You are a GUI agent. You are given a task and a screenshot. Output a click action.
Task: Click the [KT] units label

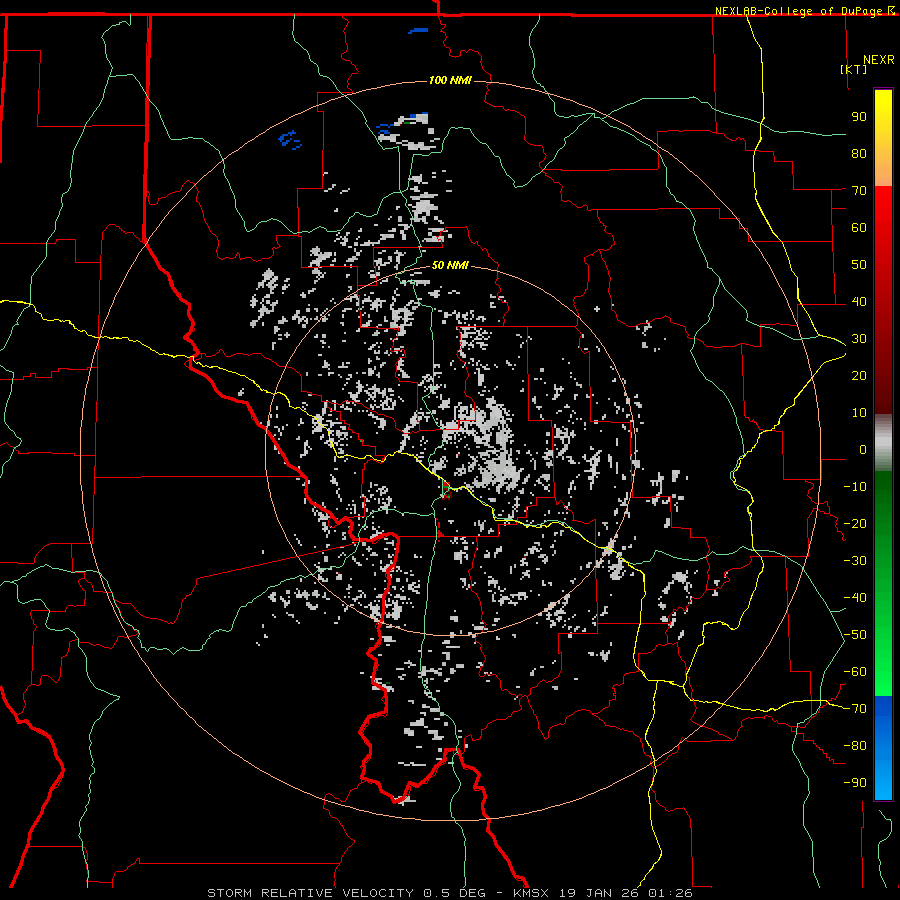[x=854, y=69]
